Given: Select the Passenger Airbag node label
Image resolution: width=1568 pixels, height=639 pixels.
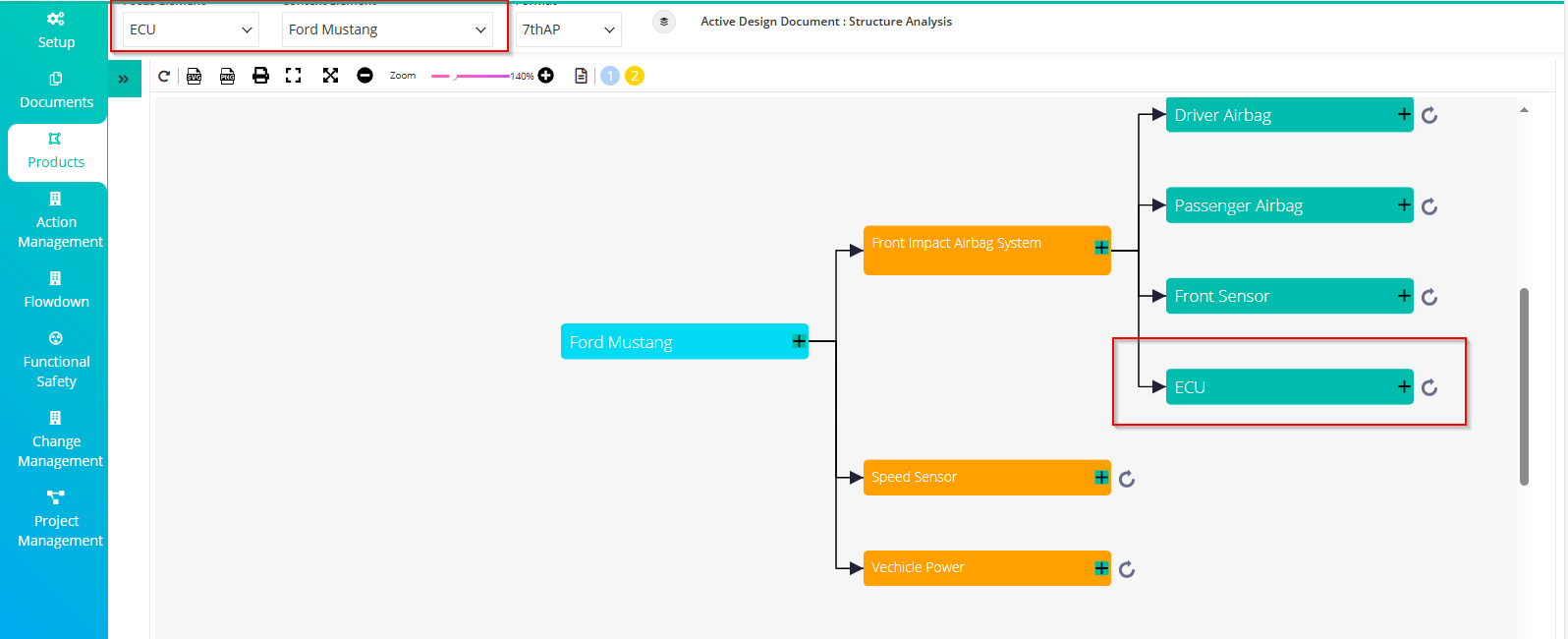Looking at the screenshot, I should coord(1238,205).
